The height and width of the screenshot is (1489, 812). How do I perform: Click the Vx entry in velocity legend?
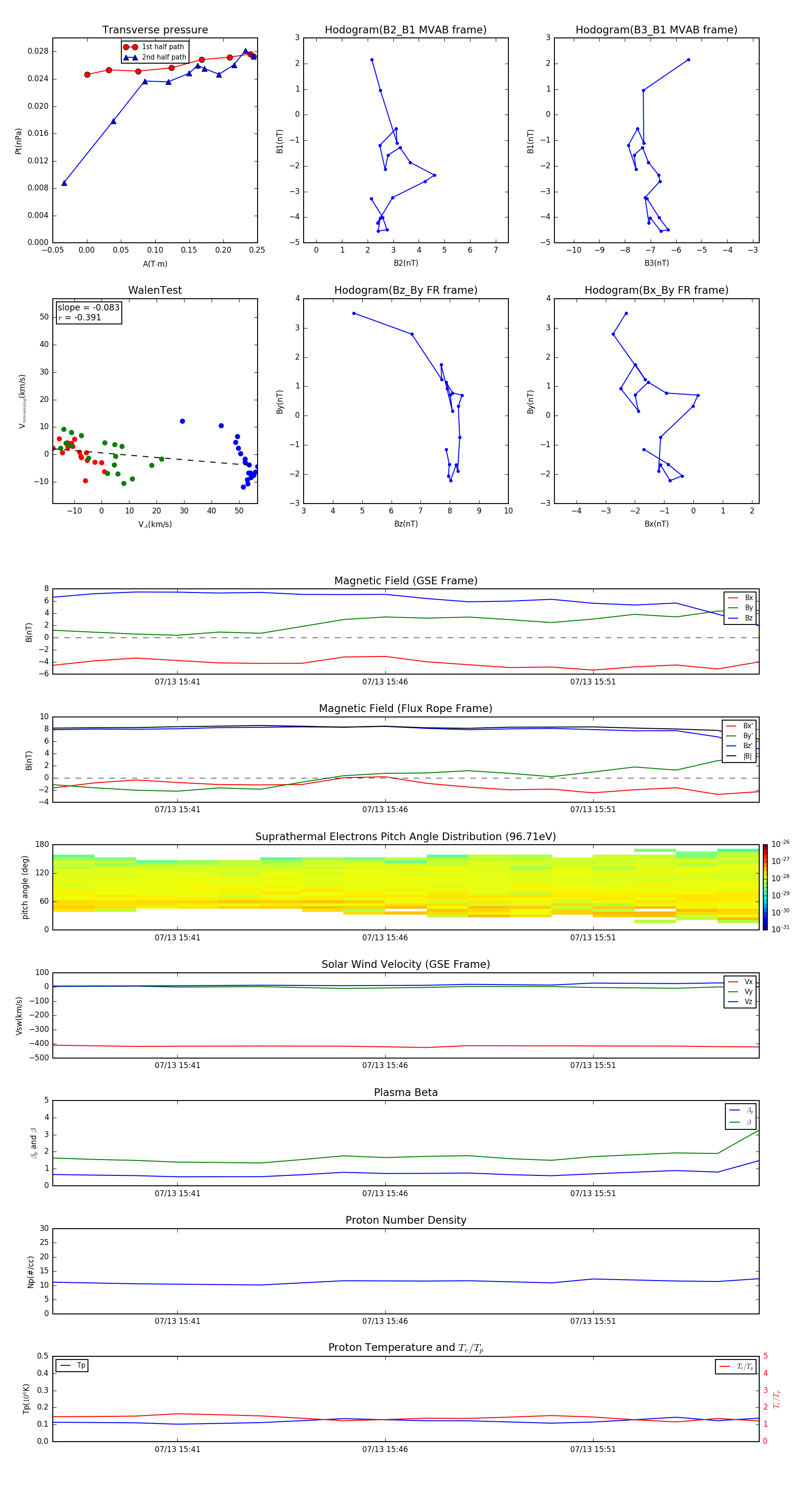(x=740, y=981)
